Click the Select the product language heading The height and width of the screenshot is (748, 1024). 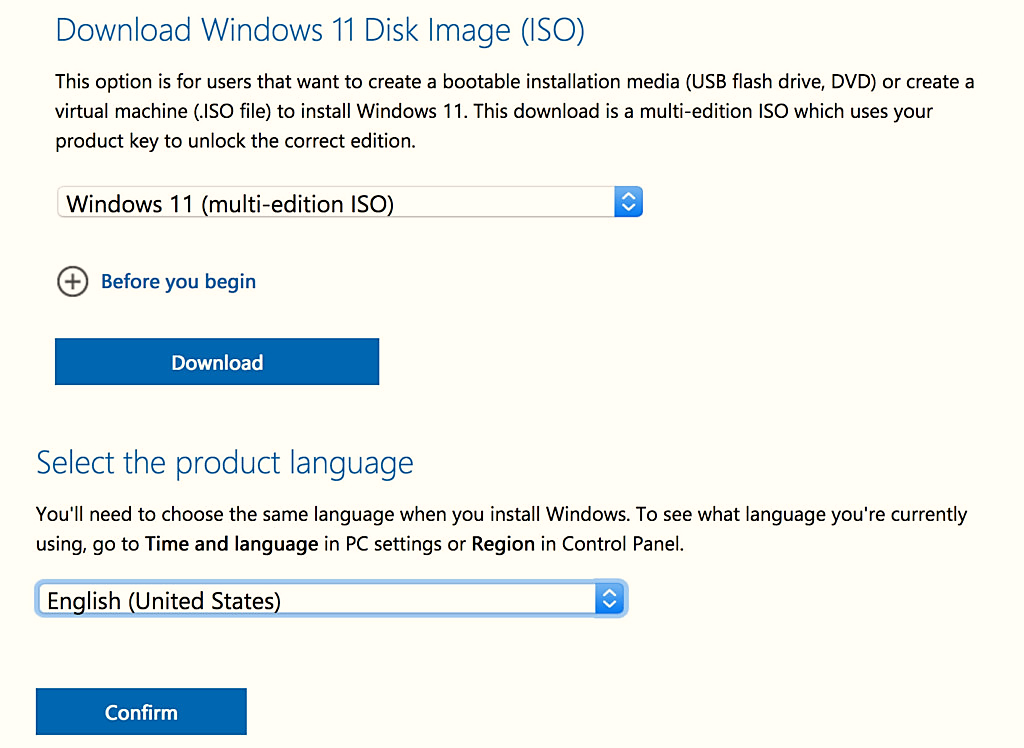point(225,463)
